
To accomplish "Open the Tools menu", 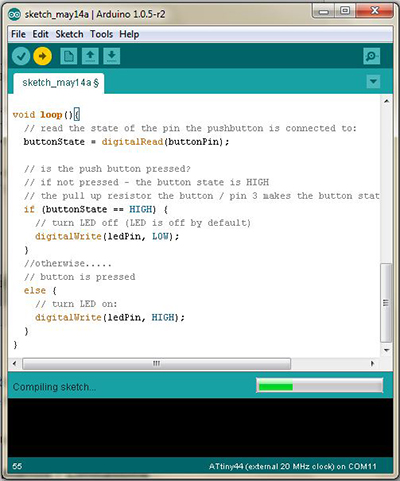I will pos(101,34).
